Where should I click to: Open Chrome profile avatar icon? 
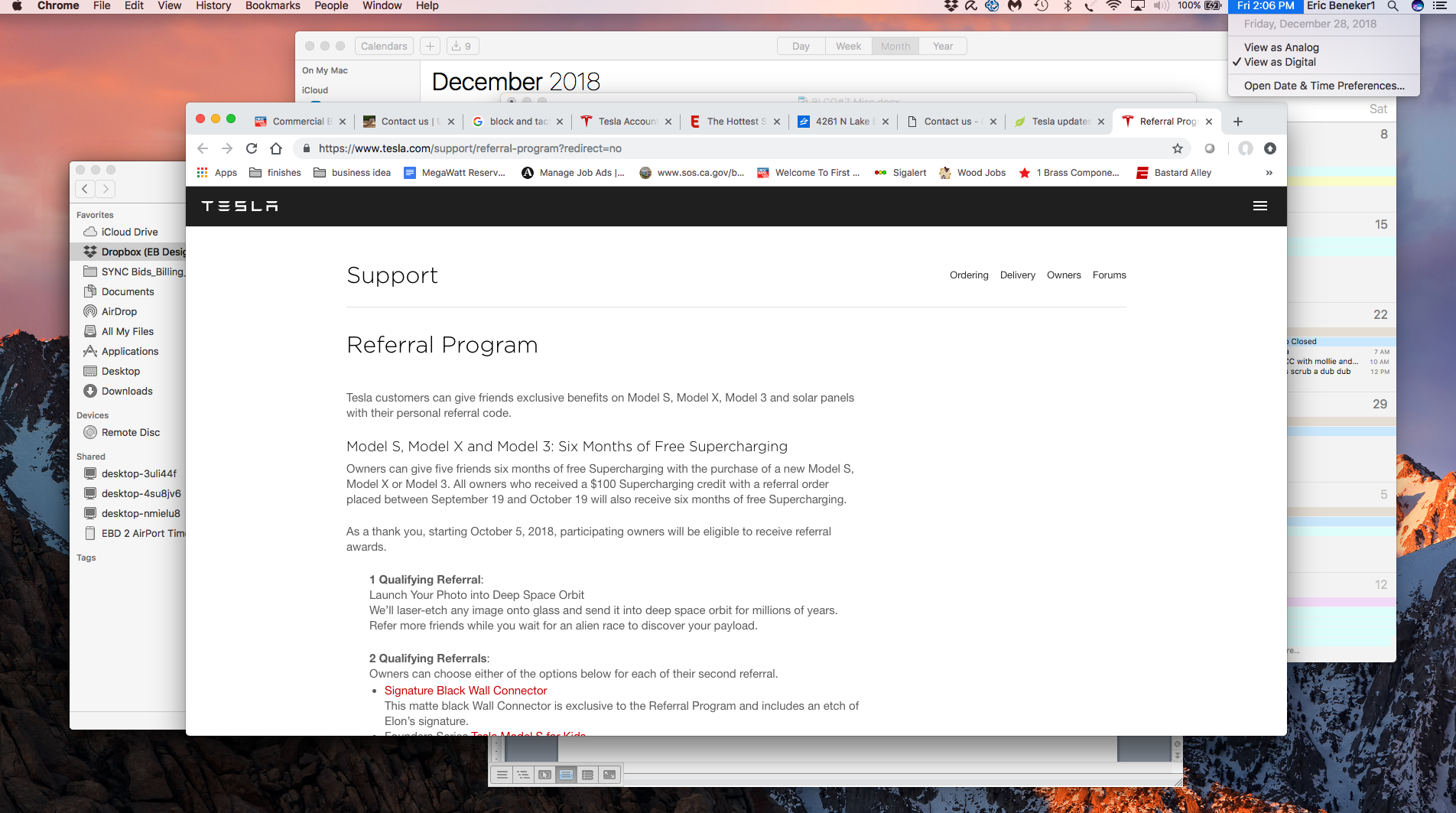[1246, 148]
